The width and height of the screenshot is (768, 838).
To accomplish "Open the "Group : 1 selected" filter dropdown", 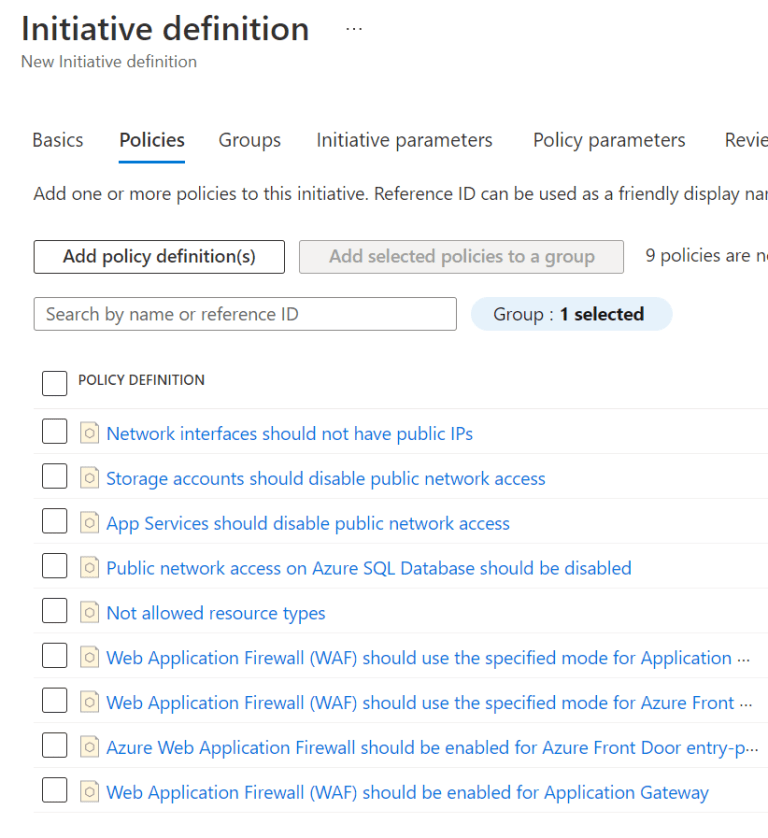I will (x=571, y=313).
